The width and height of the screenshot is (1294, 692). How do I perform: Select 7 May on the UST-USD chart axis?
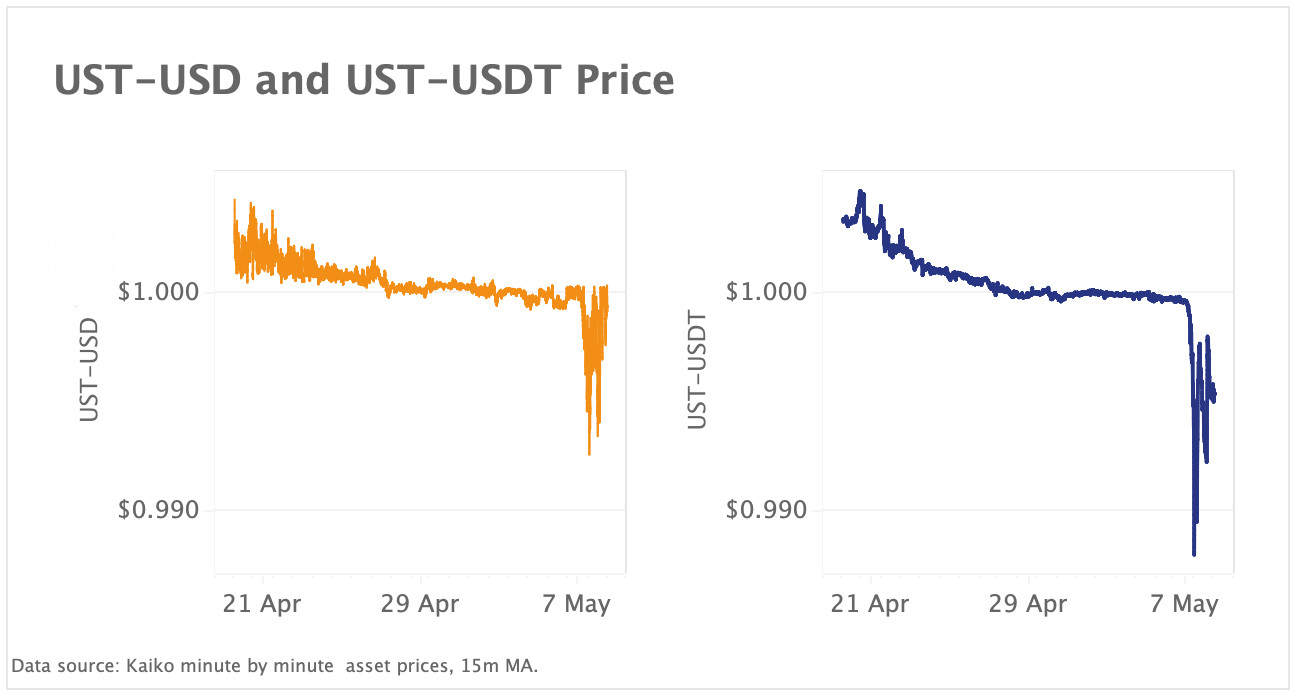tap(576, 604)
